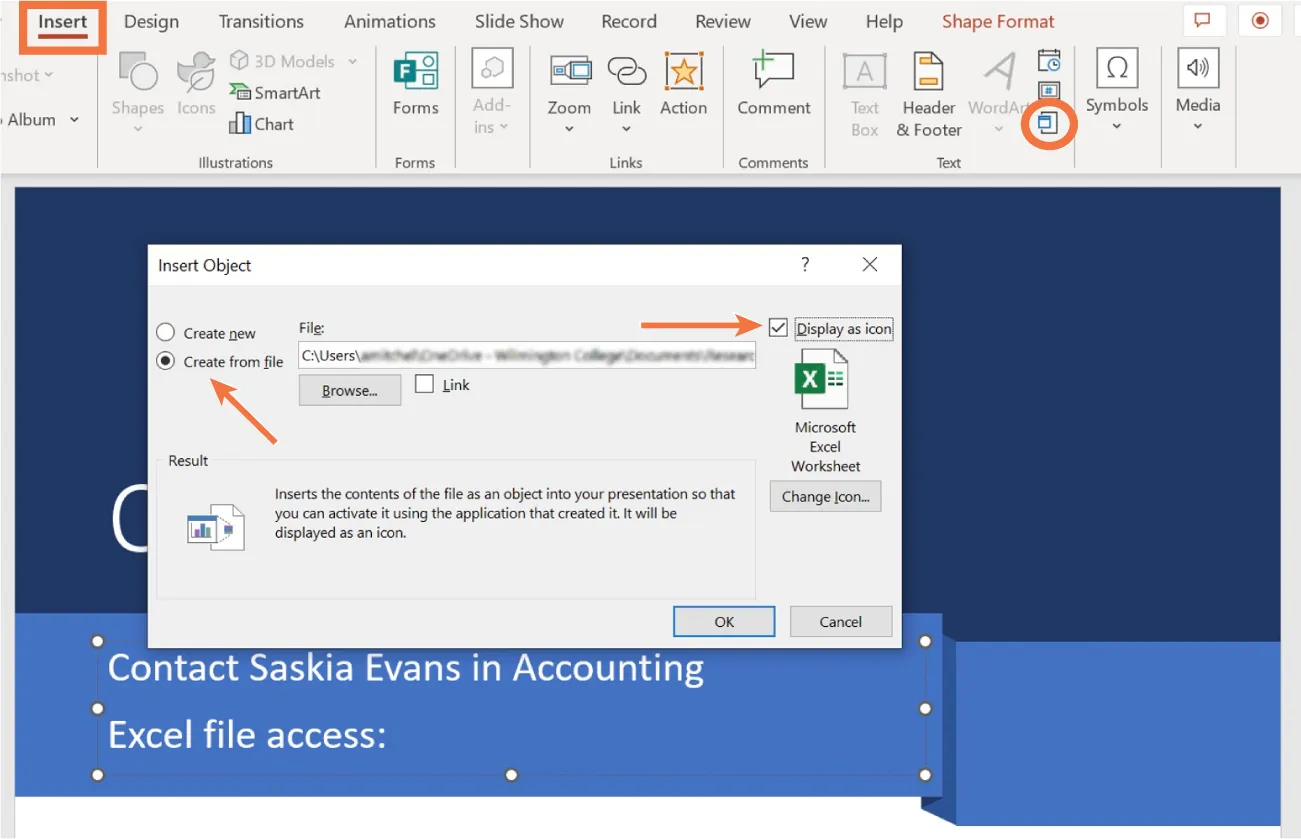This screenshot has width=1301, height=839.
Task: Switch to the Shape Format tab
Action: pyautogui.click(x=997, y=20)
